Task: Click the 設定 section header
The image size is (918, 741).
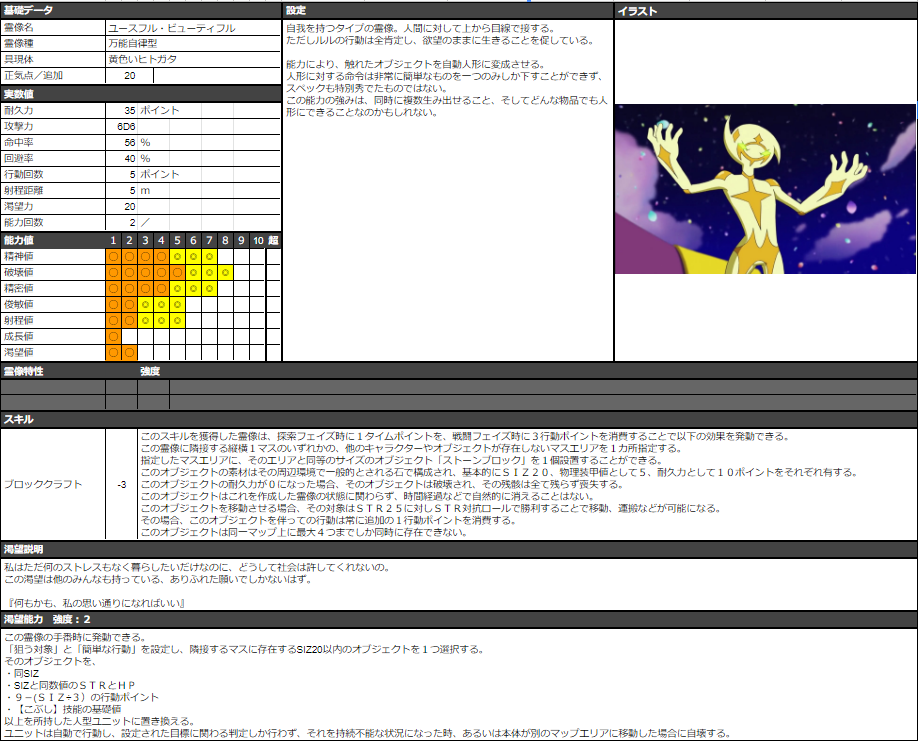Action: tap(448, 11)
